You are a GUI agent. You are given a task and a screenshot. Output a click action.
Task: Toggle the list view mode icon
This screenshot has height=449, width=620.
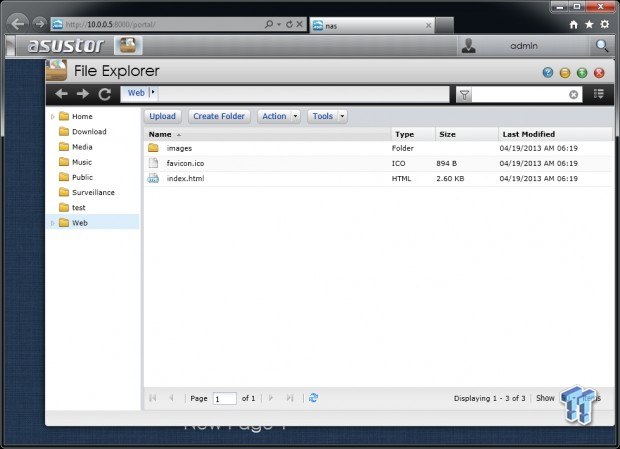(x=599, y=94)
